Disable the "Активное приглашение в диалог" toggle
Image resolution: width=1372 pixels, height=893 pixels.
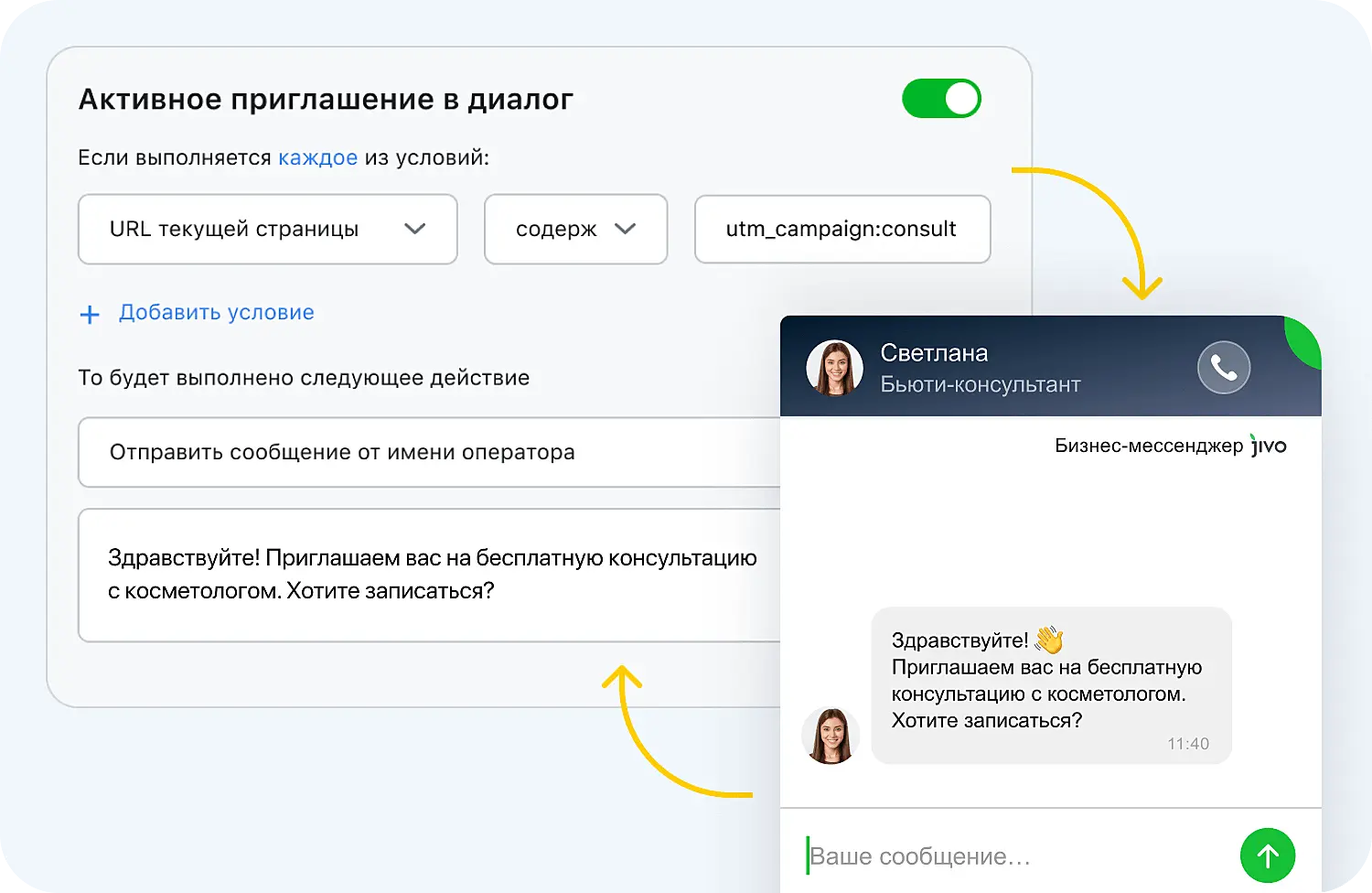pyautogui.click(x=942, y=98)
